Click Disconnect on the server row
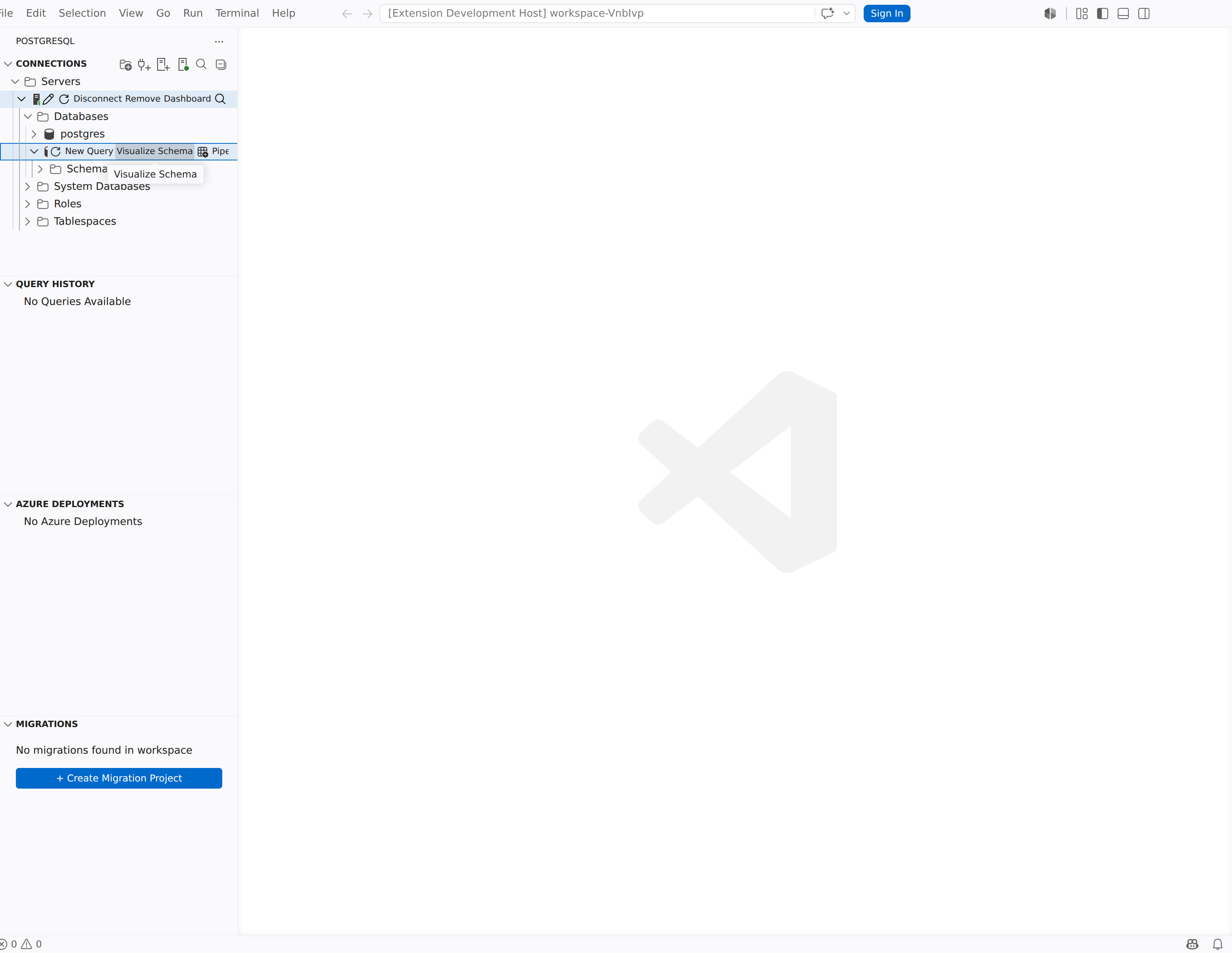Viewport: 1232px width, 953px height. click(x=97, y=99)
